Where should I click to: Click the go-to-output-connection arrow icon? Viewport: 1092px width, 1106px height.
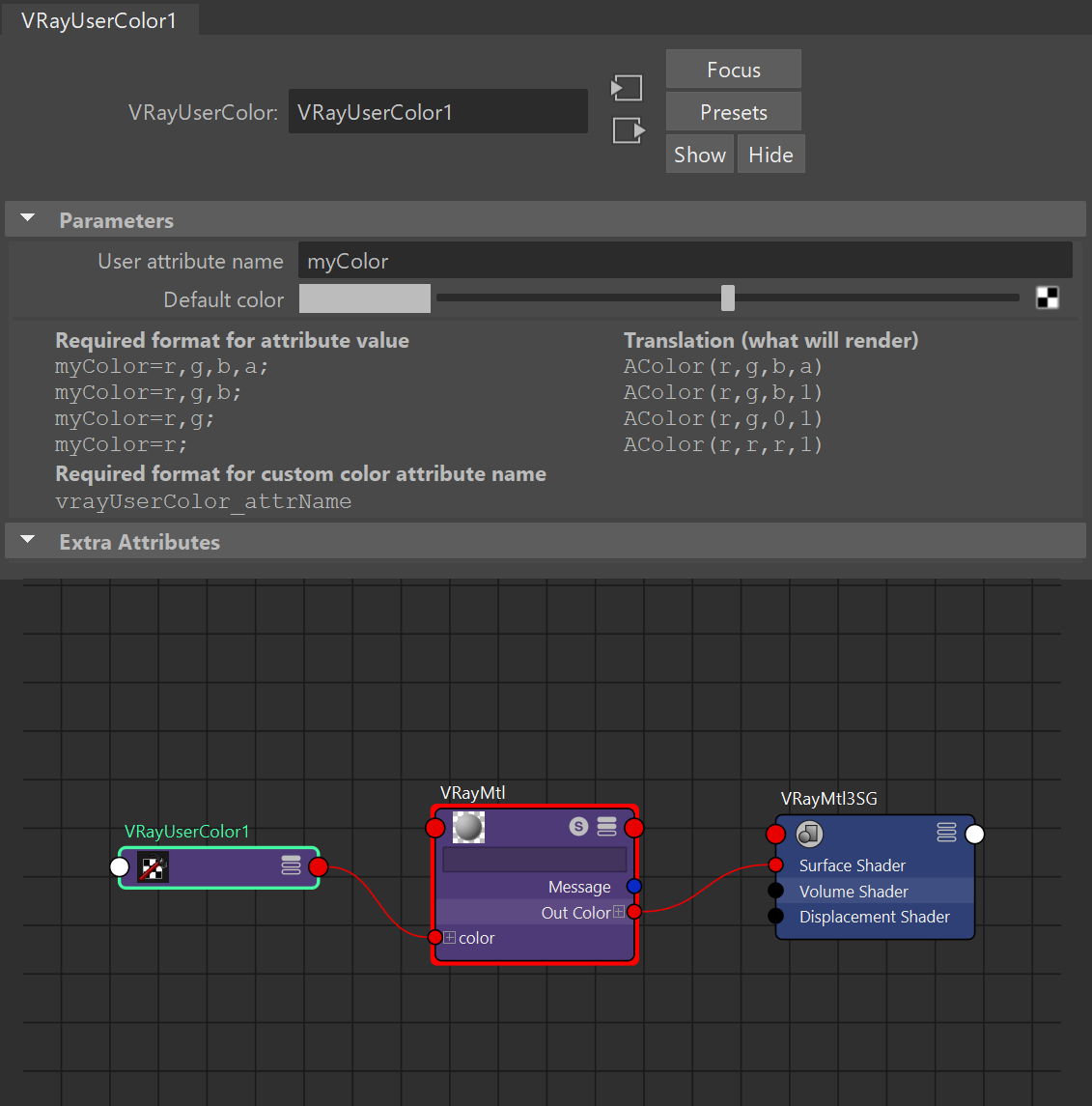tap(629, 130)
